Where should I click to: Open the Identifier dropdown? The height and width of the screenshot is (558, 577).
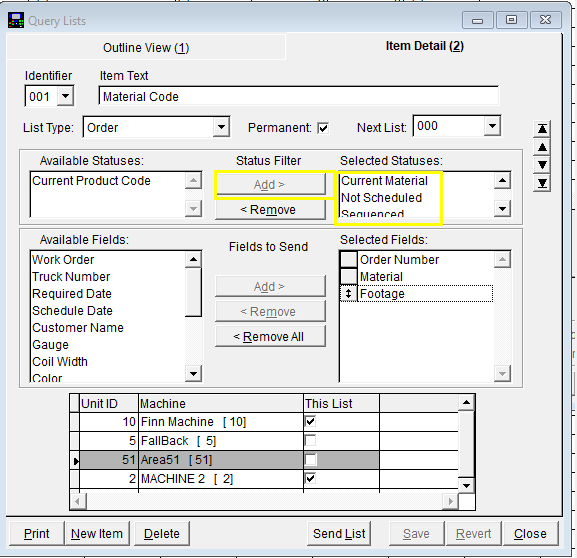[x=66, y=96]
